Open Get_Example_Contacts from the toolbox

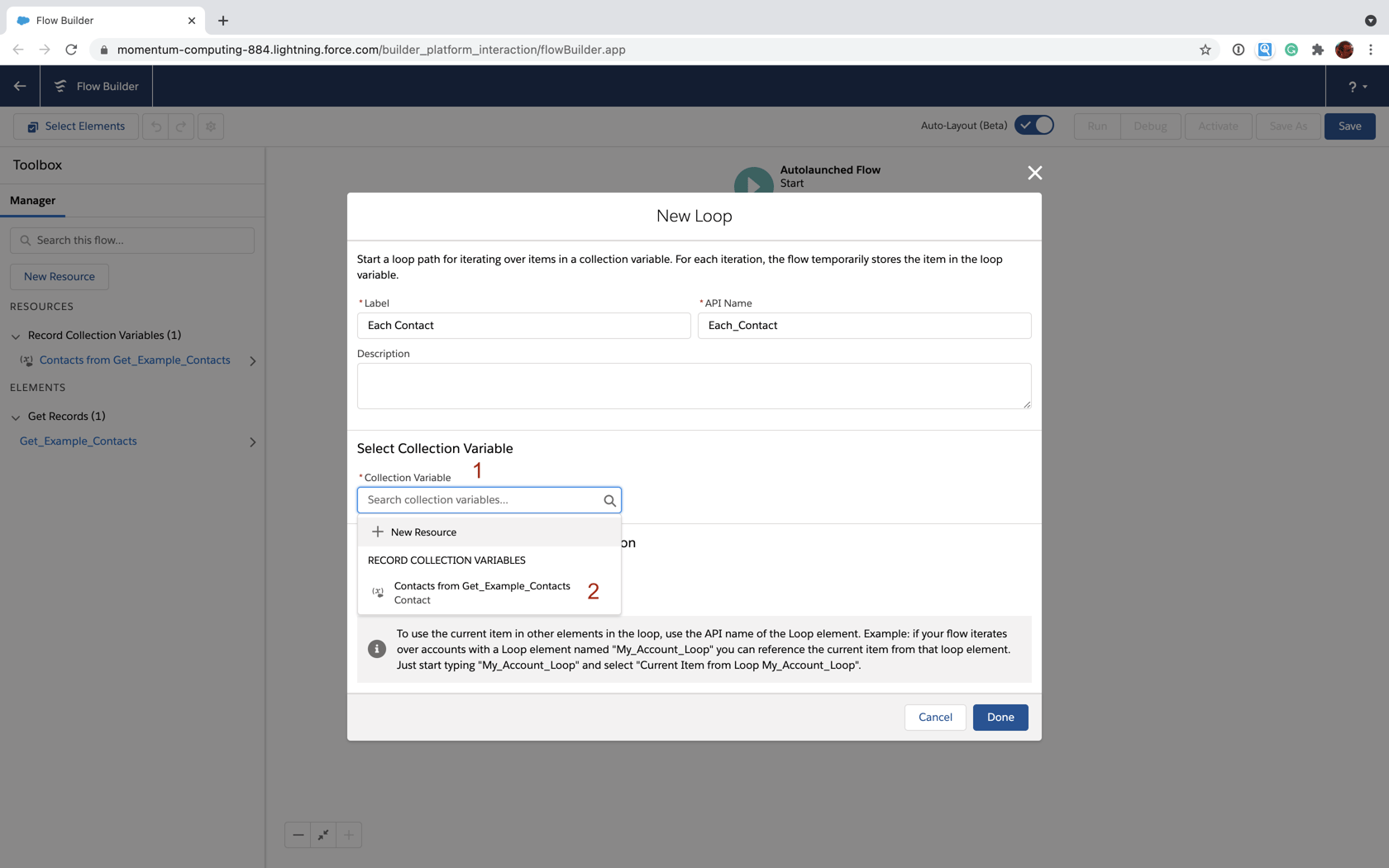click(x=78, y=441)
